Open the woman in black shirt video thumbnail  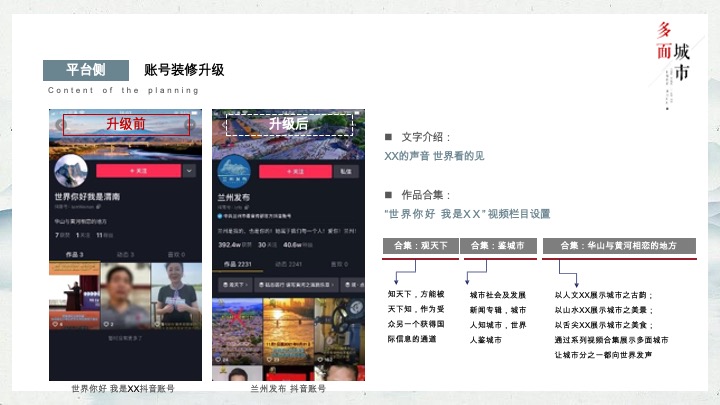click(176, 296)
